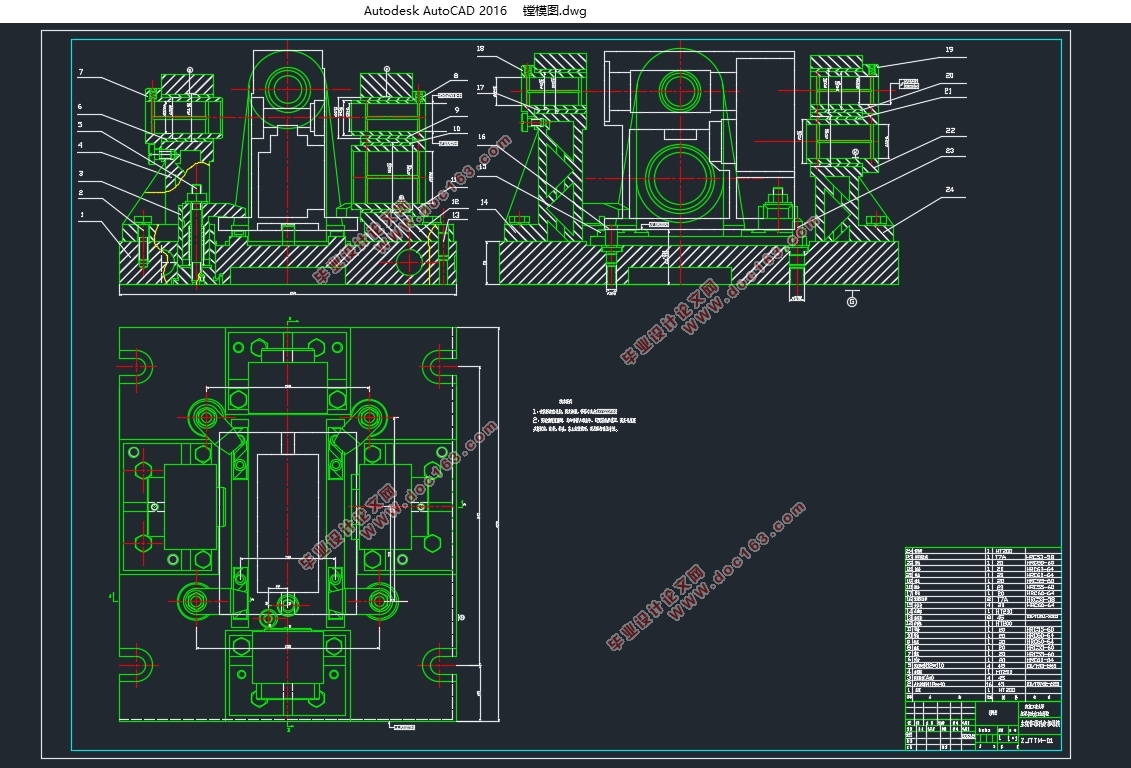1131x768 pixels.
Task: Click the file name '镗模图.dwg'
Action: coord(555,11)
